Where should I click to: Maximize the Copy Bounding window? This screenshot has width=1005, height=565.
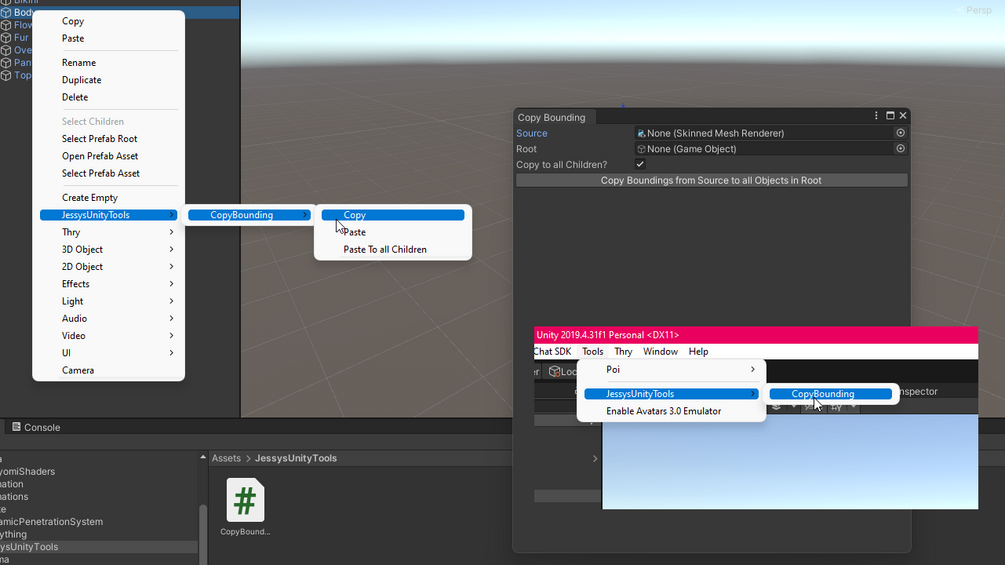890,116
